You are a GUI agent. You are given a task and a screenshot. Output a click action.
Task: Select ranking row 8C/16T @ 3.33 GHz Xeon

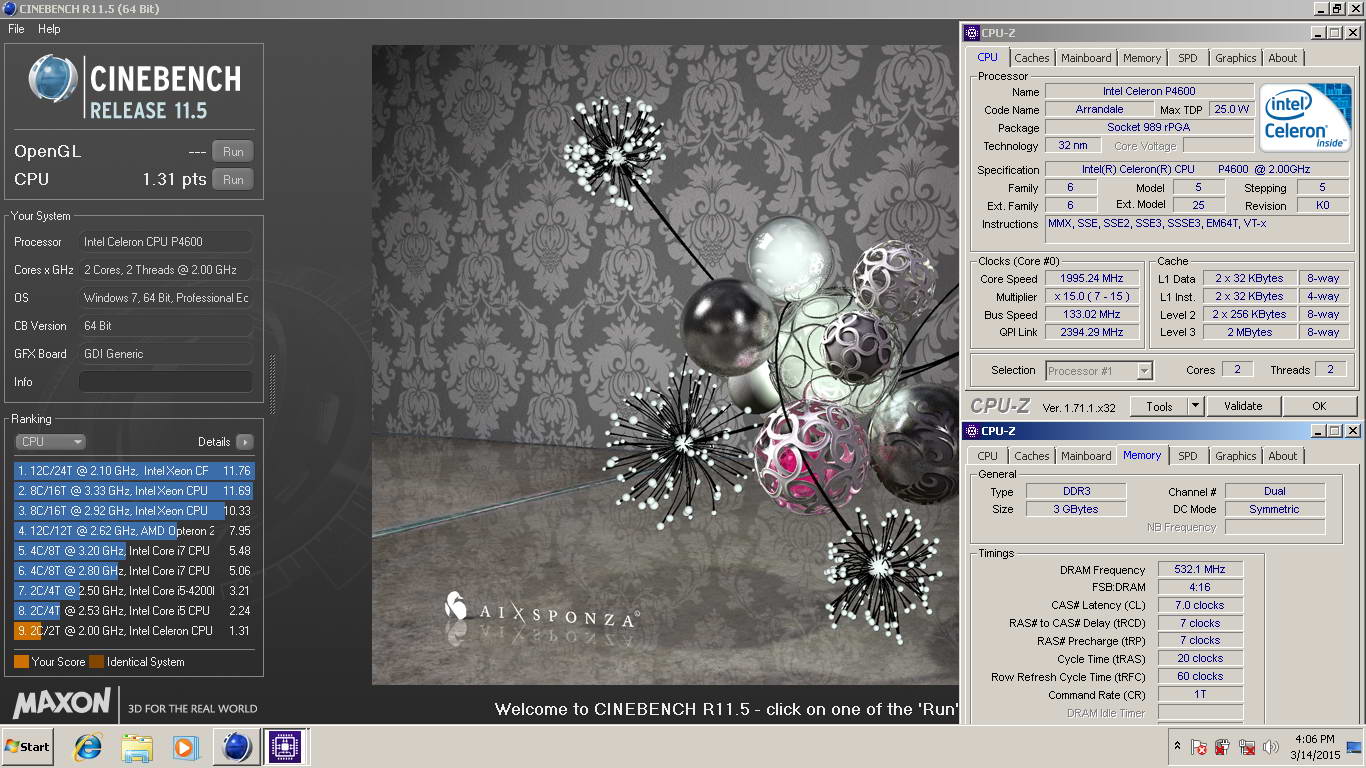point(134,491)
